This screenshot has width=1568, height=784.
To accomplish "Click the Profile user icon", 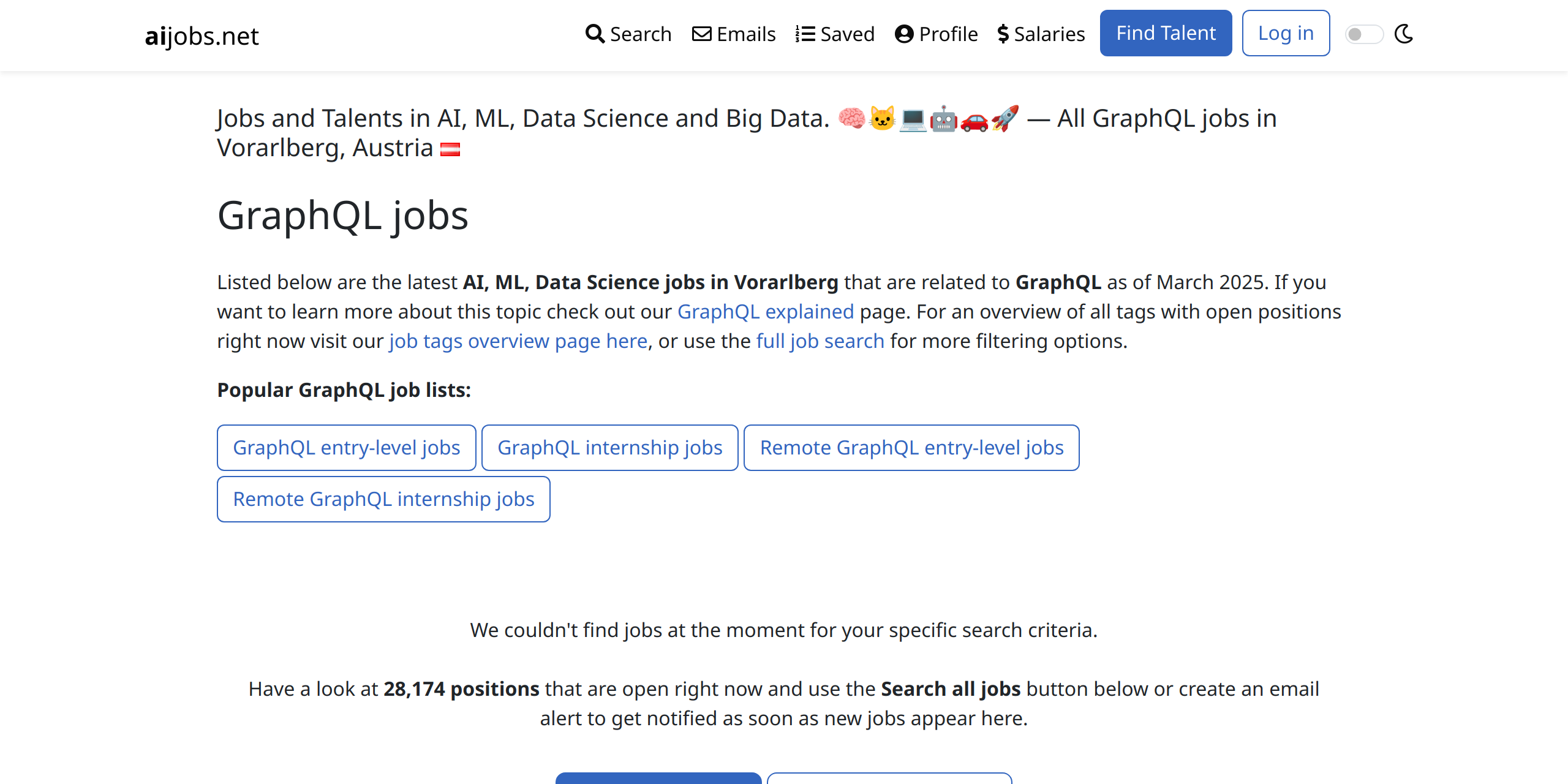I will pos(904,34).
